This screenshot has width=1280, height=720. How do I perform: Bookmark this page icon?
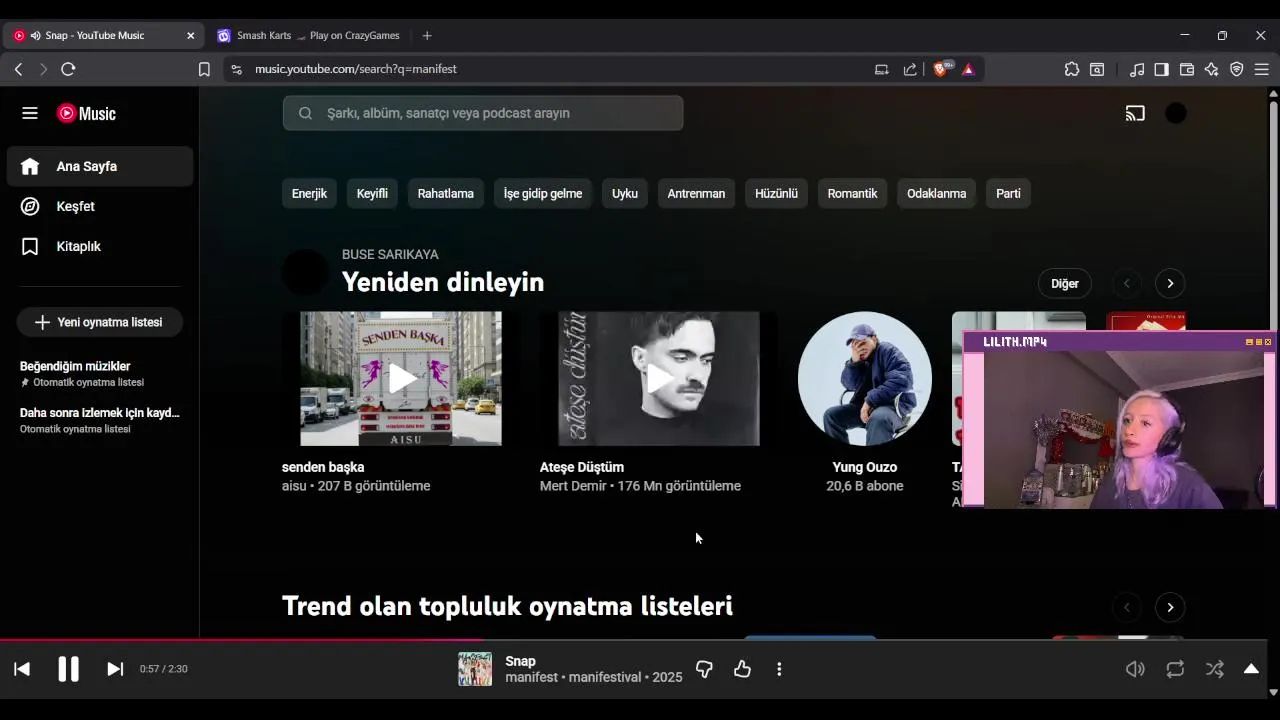[204, 69]
